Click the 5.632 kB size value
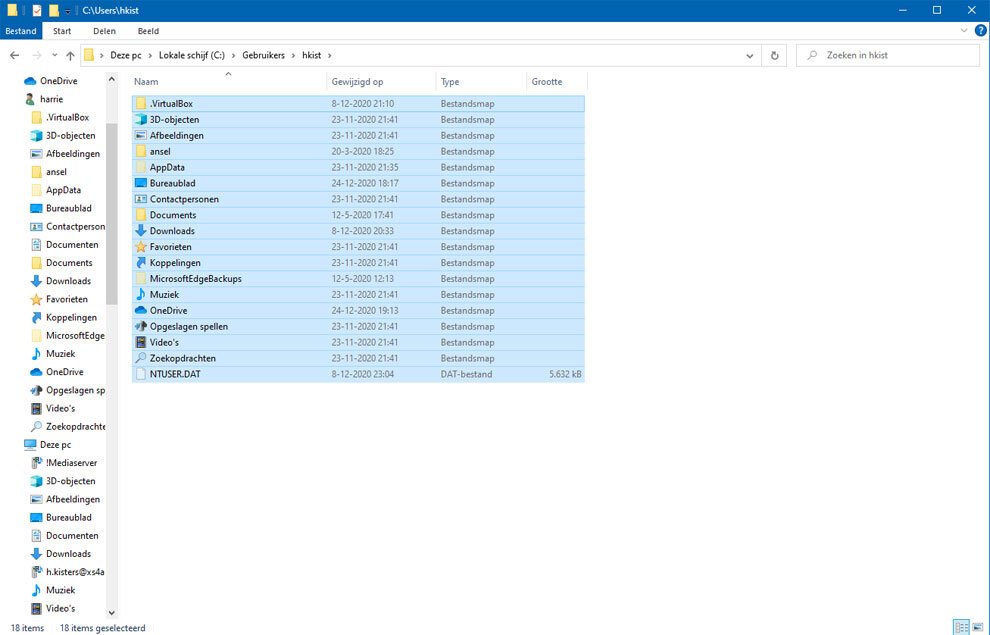Image resolution: width=990 pixels, height=635 pixels. pyautogui.click(x=565, y=374)
